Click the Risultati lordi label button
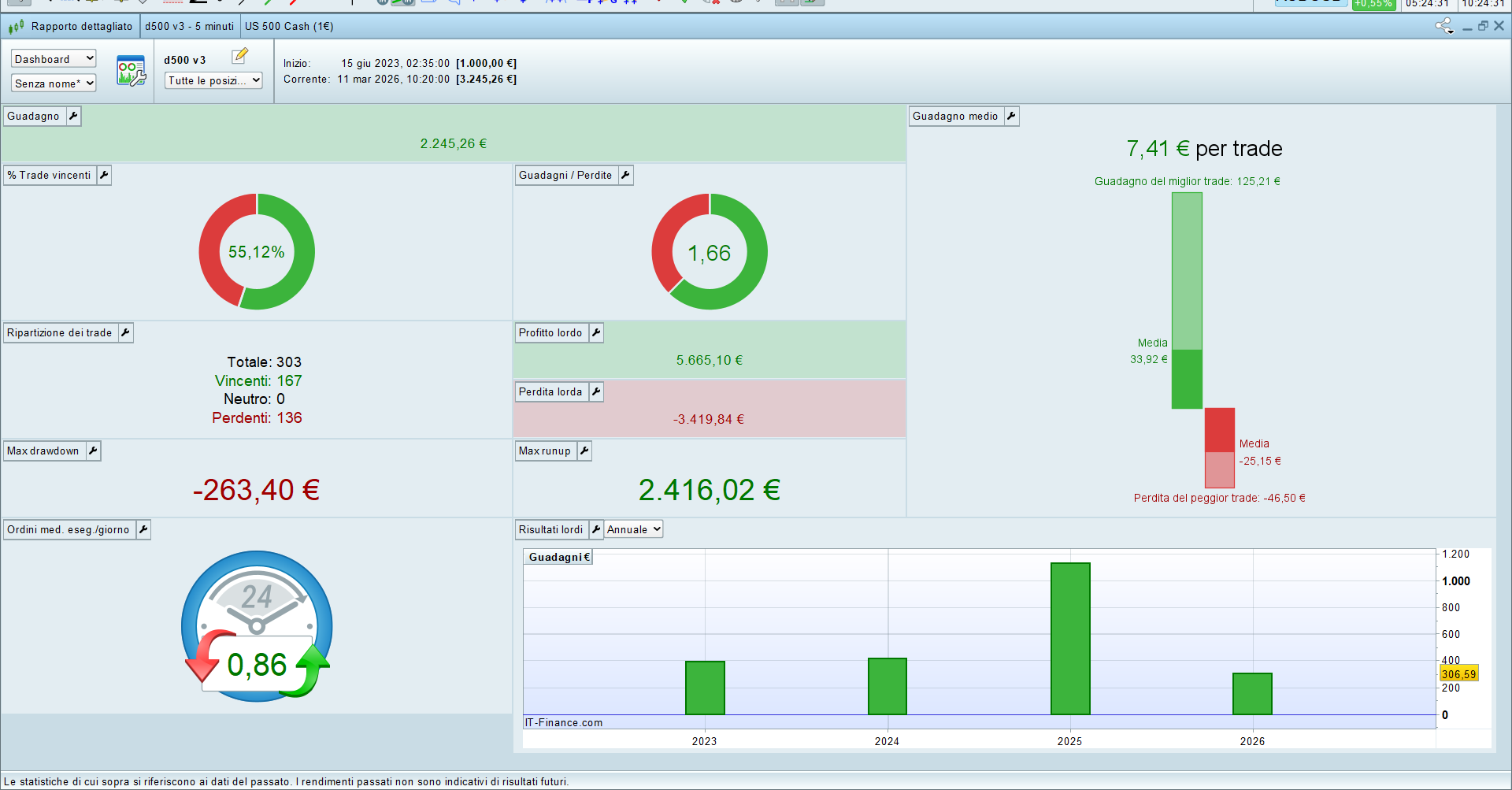Screen dimensions: 1512x790 click(x=550, y=530)
